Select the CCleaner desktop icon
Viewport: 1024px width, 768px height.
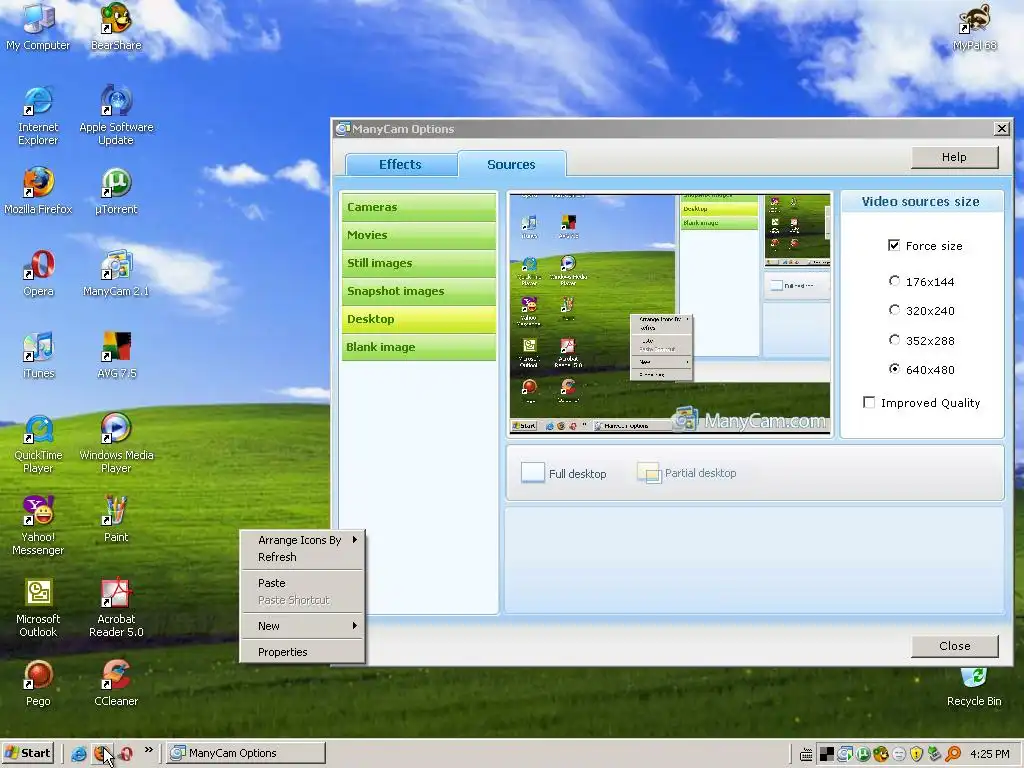coord(116,683)
